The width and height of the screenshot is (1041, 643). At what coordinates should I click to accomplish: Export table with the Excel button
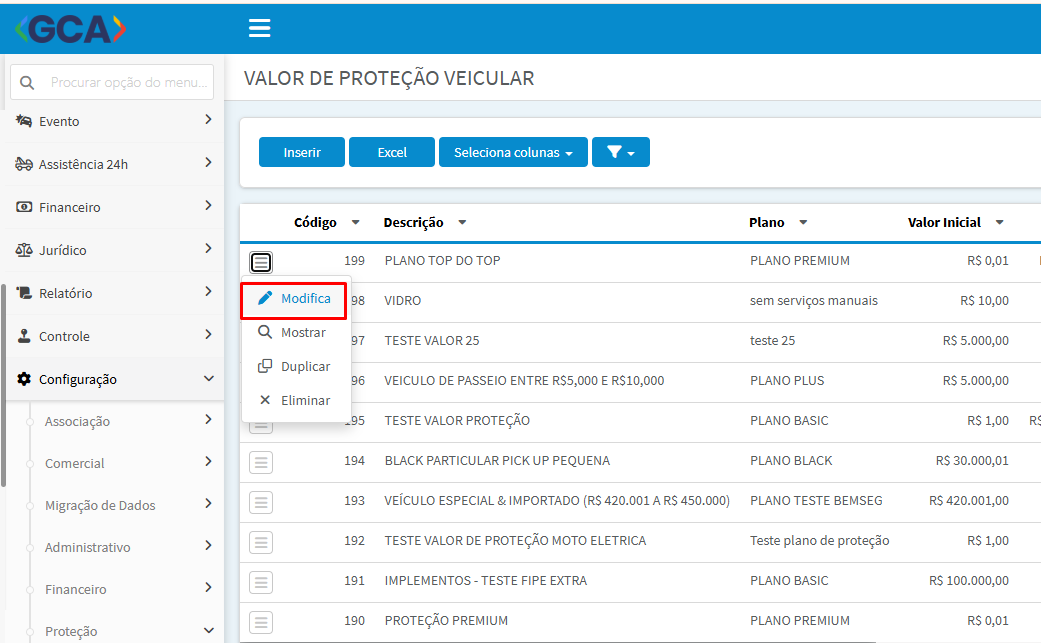[392, 152]
